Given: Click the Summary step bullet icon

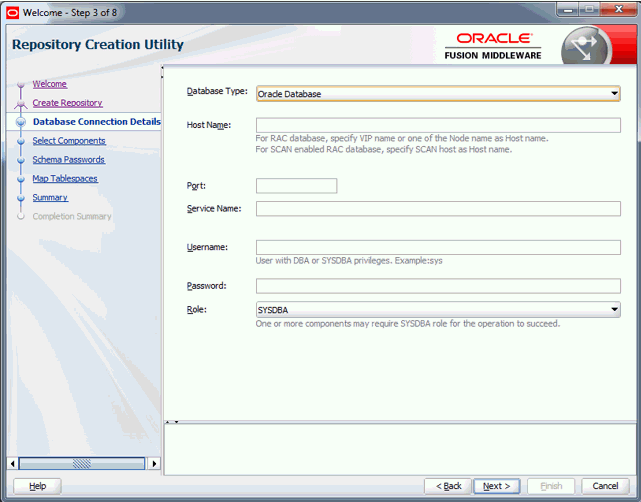Looking at the screenshot, I should pyautogui.click(x=21, y=198).
